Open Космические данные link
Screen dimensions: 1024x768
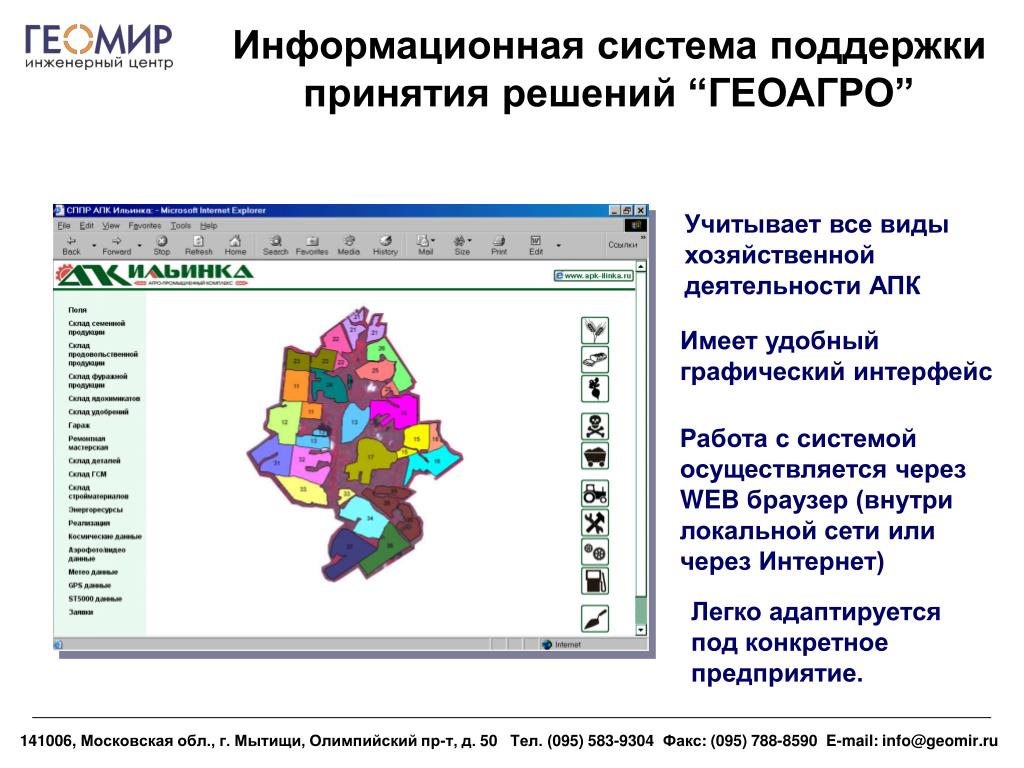[104, 536]
